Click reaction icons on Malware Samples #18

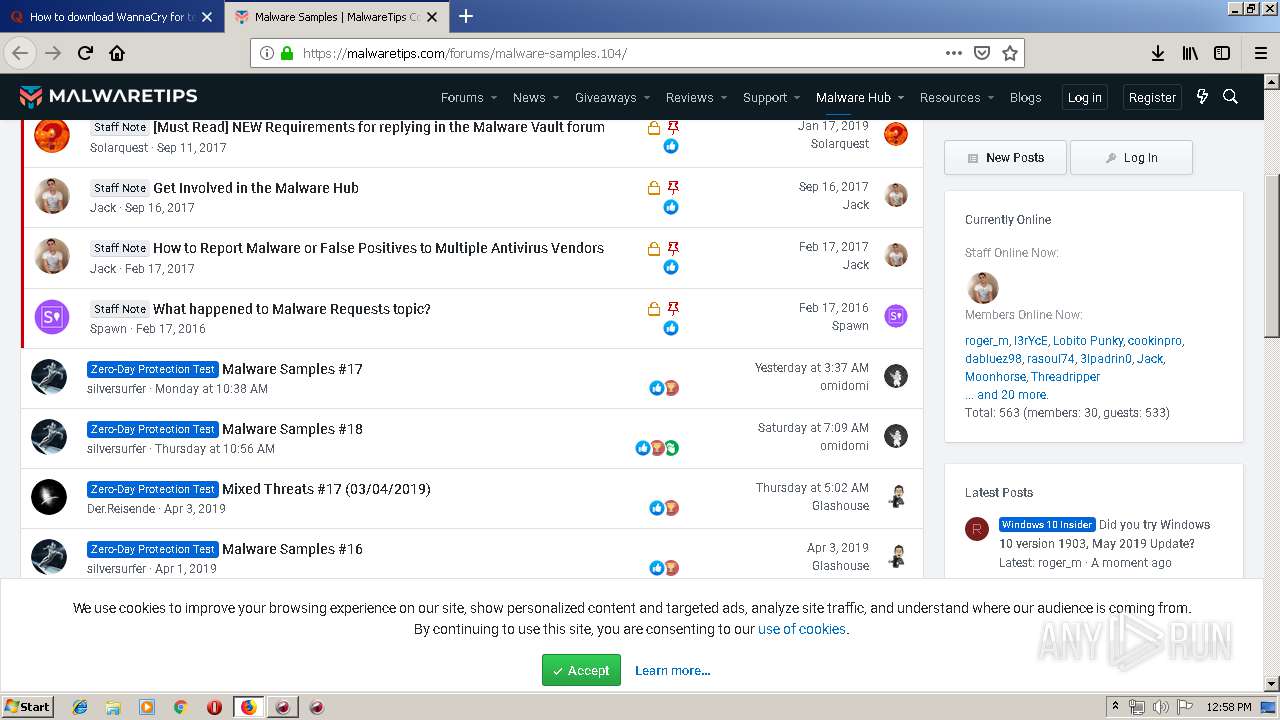[x=657, y=448]
